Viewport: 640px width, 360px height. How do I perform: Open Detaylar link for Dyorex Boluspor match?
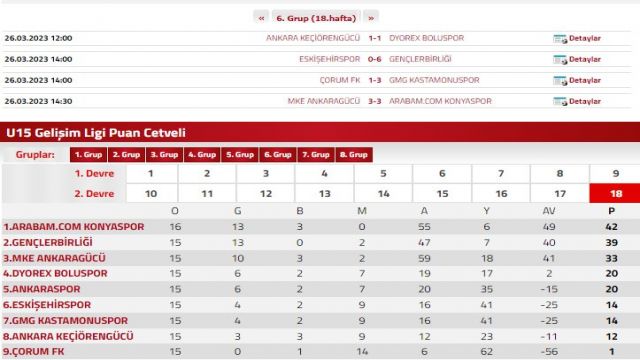[585, 38]
